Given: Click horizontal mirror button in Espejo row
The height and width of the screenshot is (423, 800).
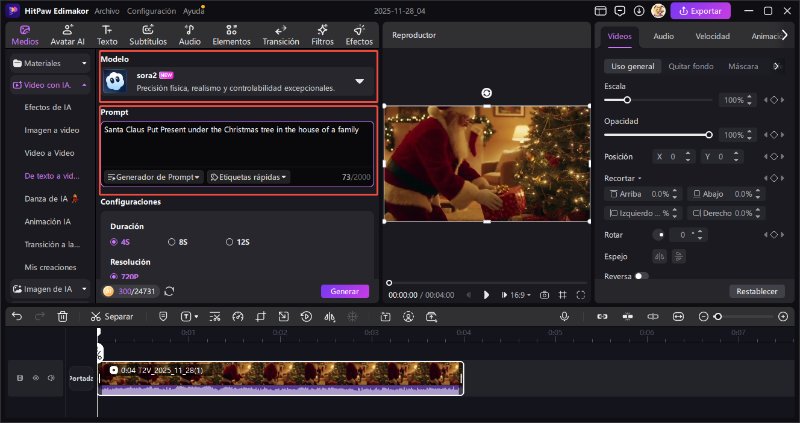Looking at the screenshot, I should [x=660, y=257].
